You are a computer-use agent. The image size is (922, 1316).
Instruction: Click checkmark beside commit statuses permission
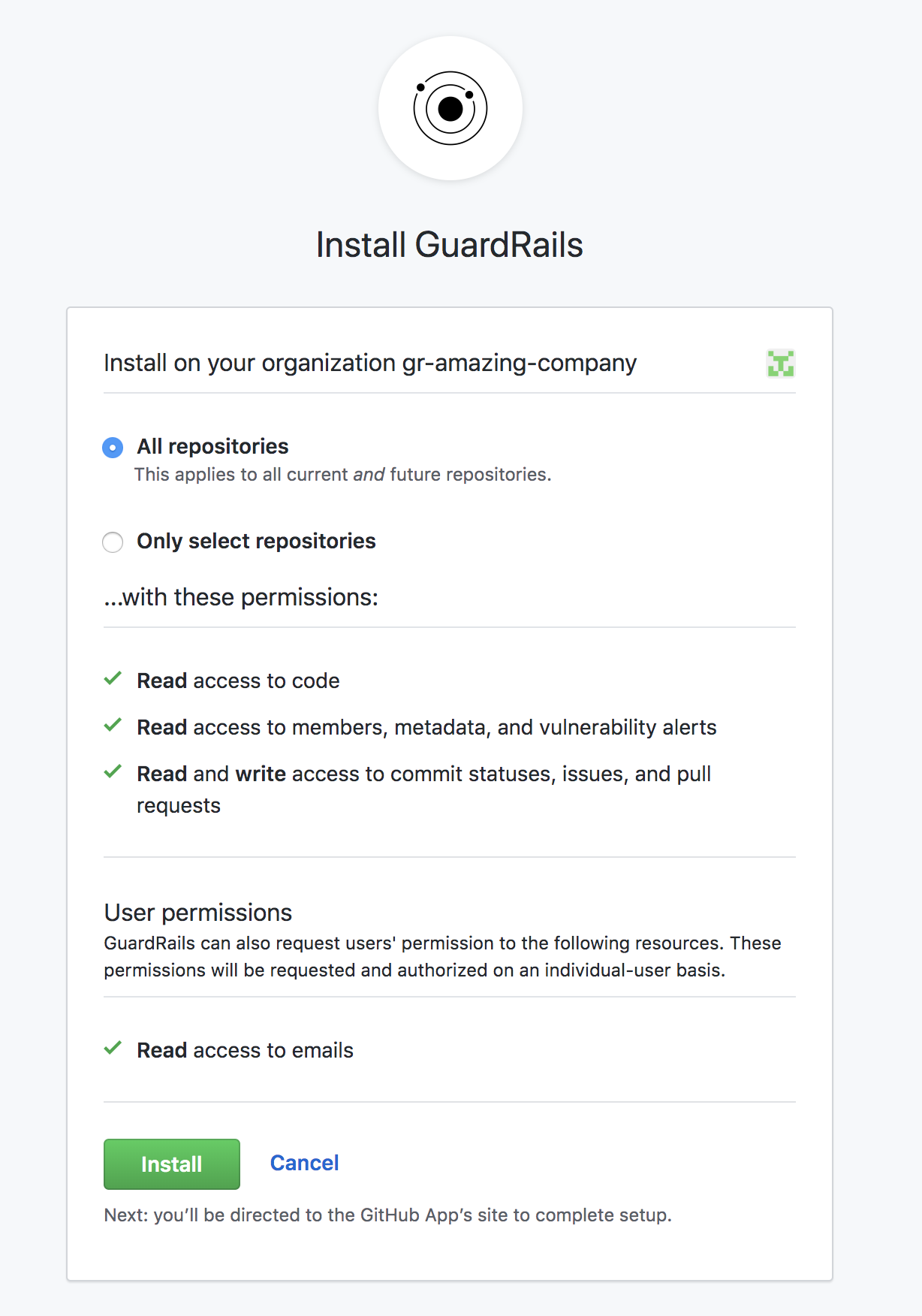click(113, 772)
